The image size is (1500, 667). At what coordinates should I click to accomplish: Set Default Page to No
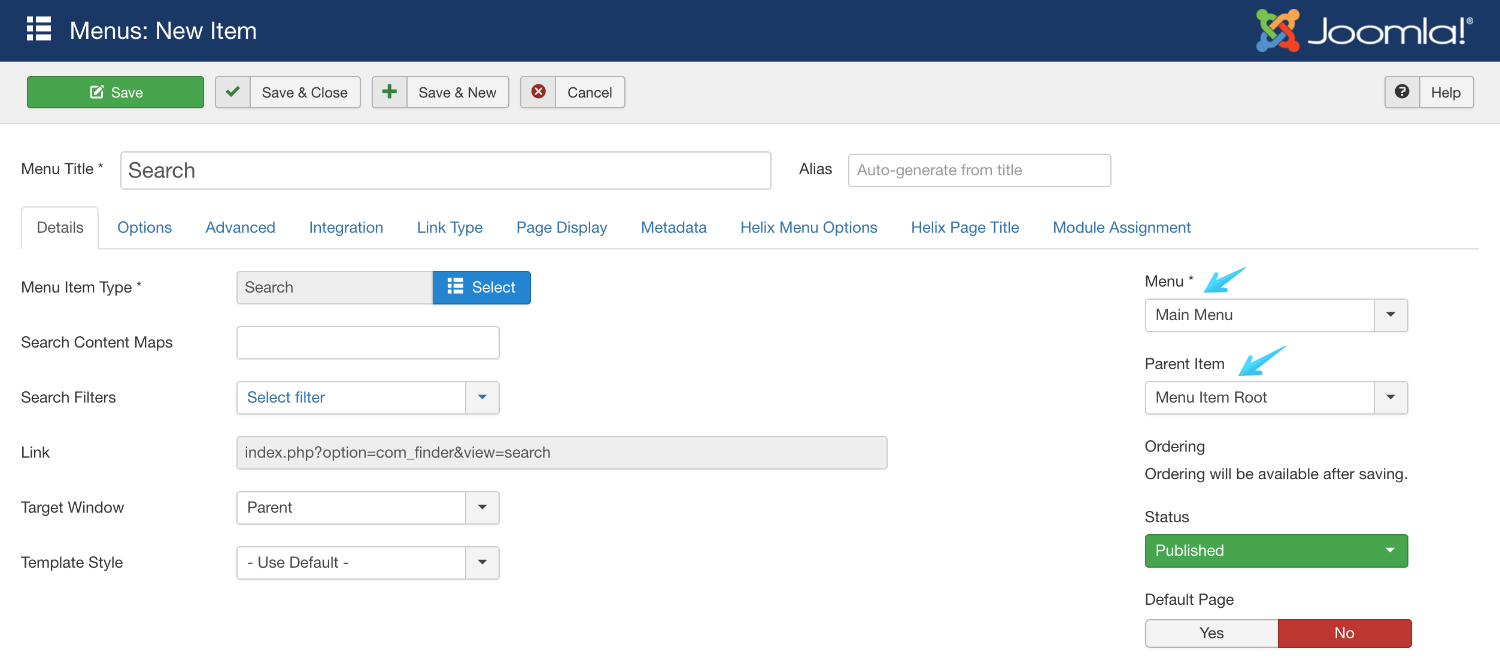(x=1344, y=633)
